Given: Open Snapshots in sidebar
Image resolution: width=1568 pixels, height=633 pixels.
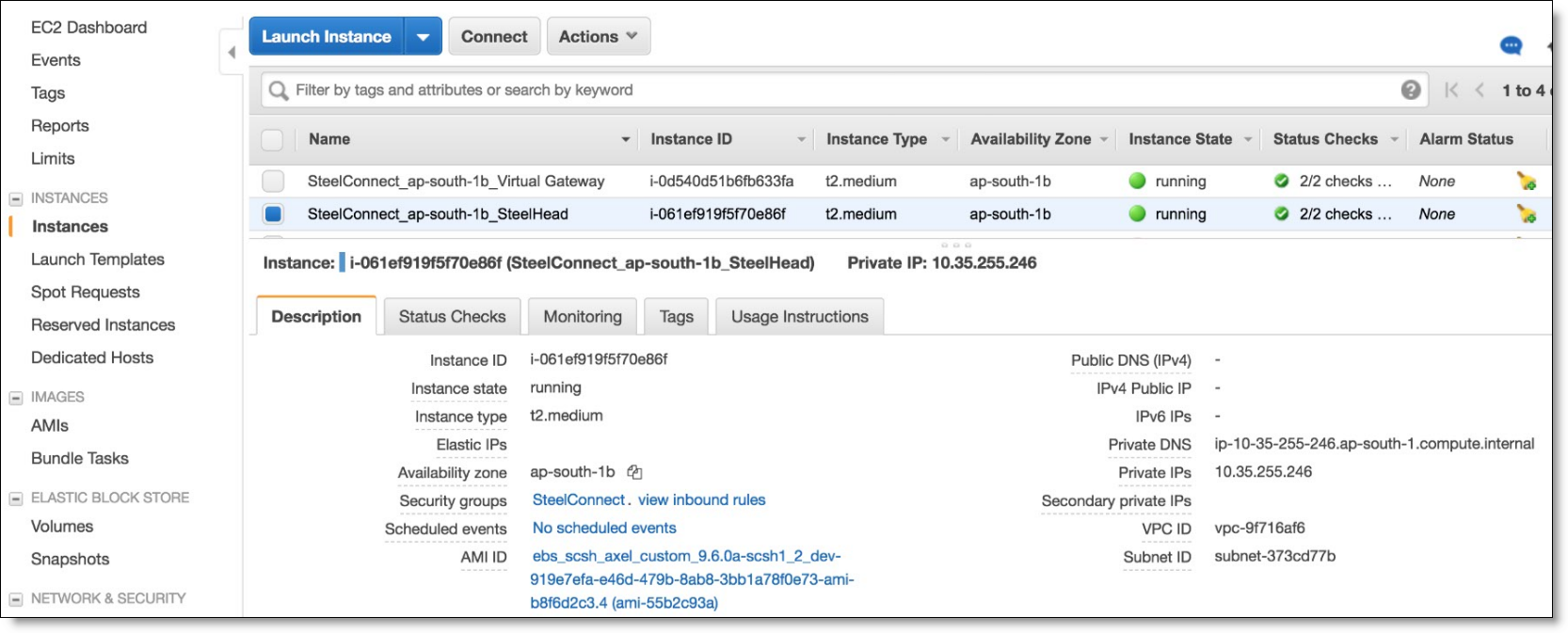Looking at the screenshot, I should click(x=70, y=560).
